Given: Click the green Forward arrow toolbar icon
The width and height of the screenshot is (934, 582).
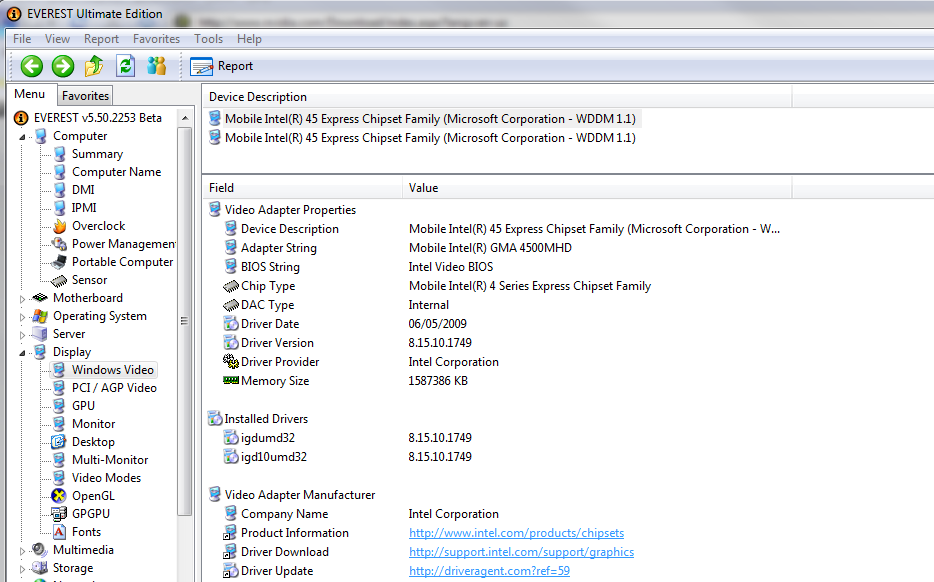Looking at the screenshot, I should [63, 66].
